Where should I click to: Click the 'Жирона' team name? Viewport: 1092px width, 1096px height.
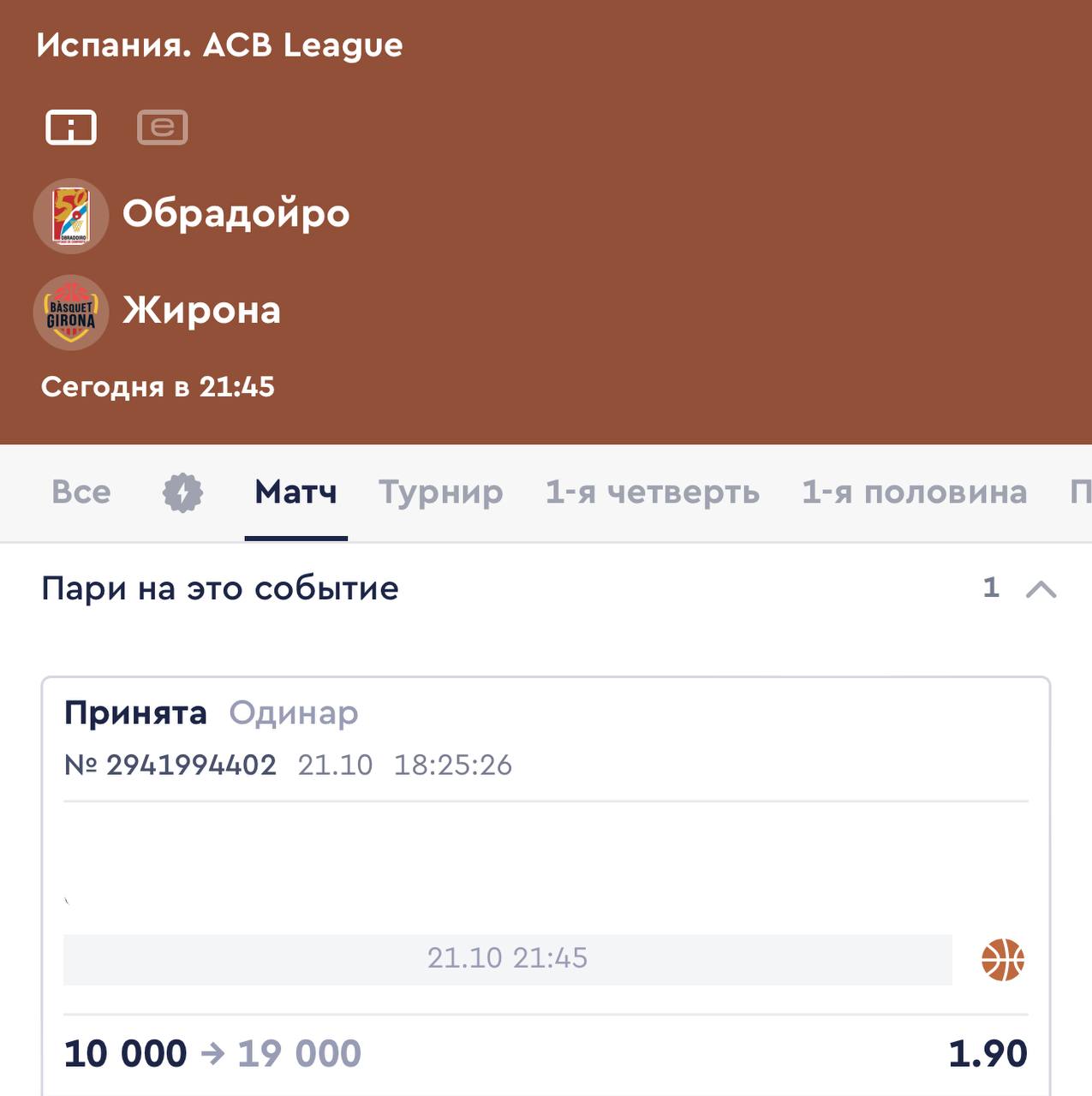click(202, 311)
